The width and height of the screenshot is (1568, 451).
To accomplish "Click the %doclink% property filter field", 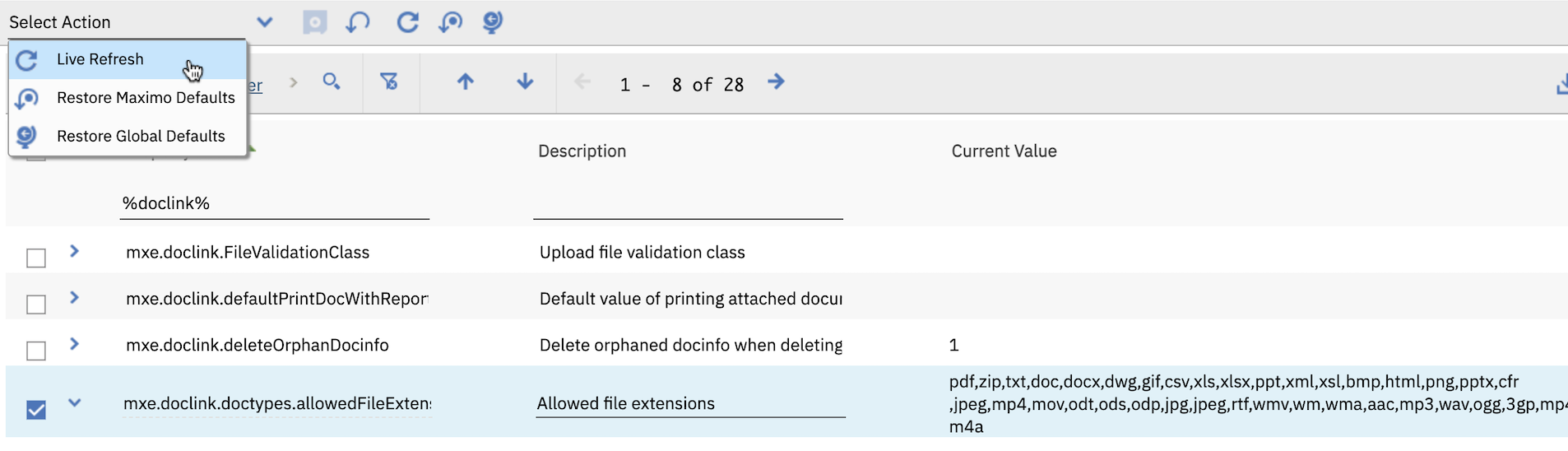I will [274, 203].
